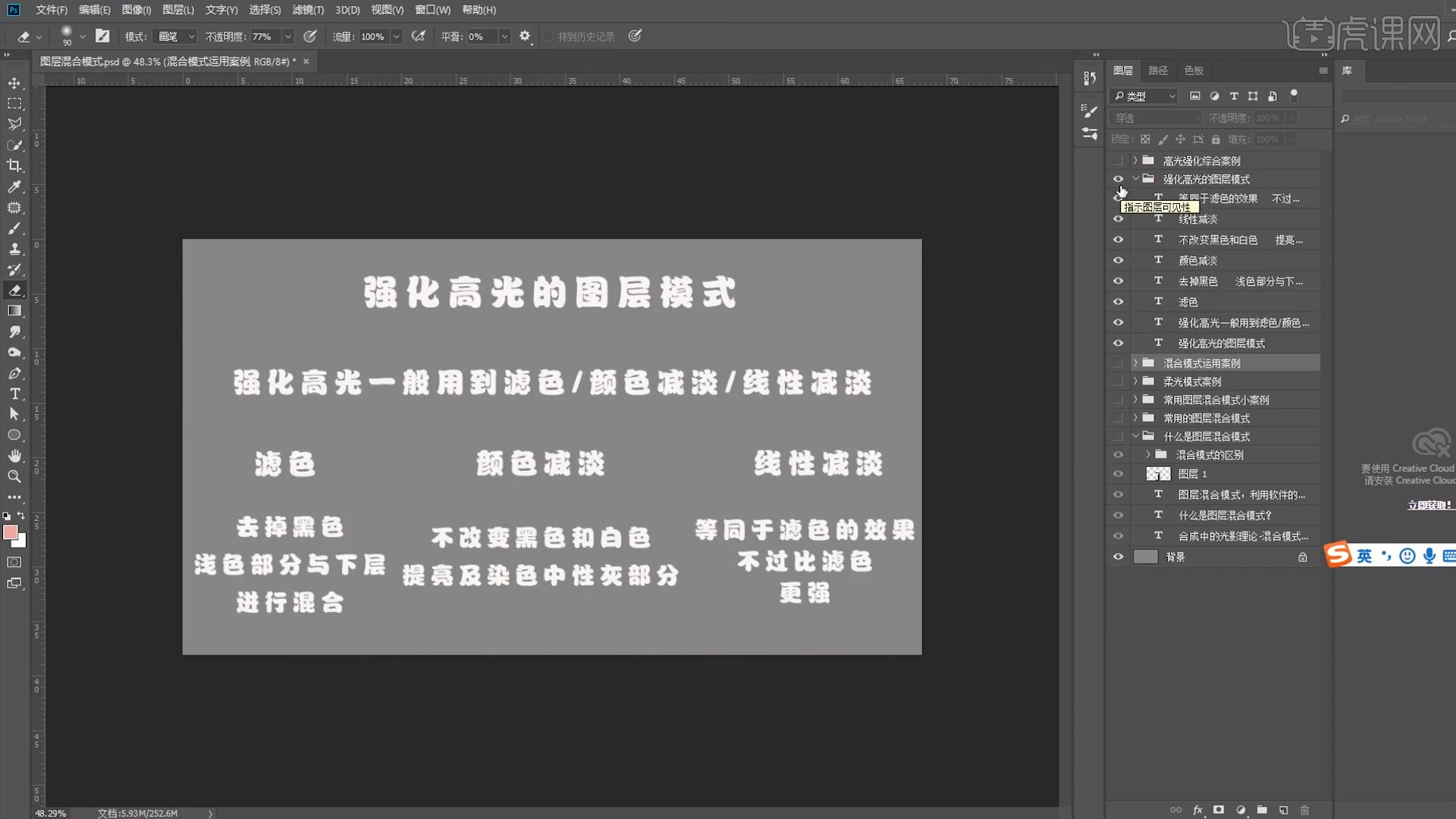Collapse the 什么是图层混合模式 group
This screenshot has height=819, width=1456.
(1135, 436)
